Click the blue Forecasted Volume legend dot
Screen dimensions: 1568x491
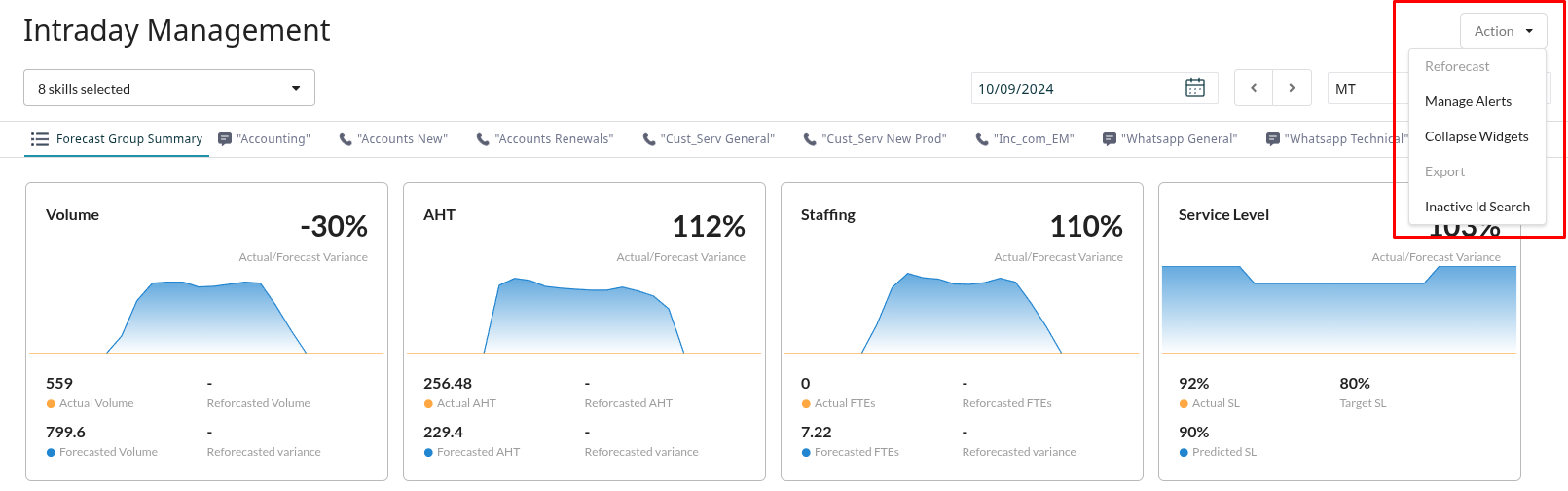(51, 452)
